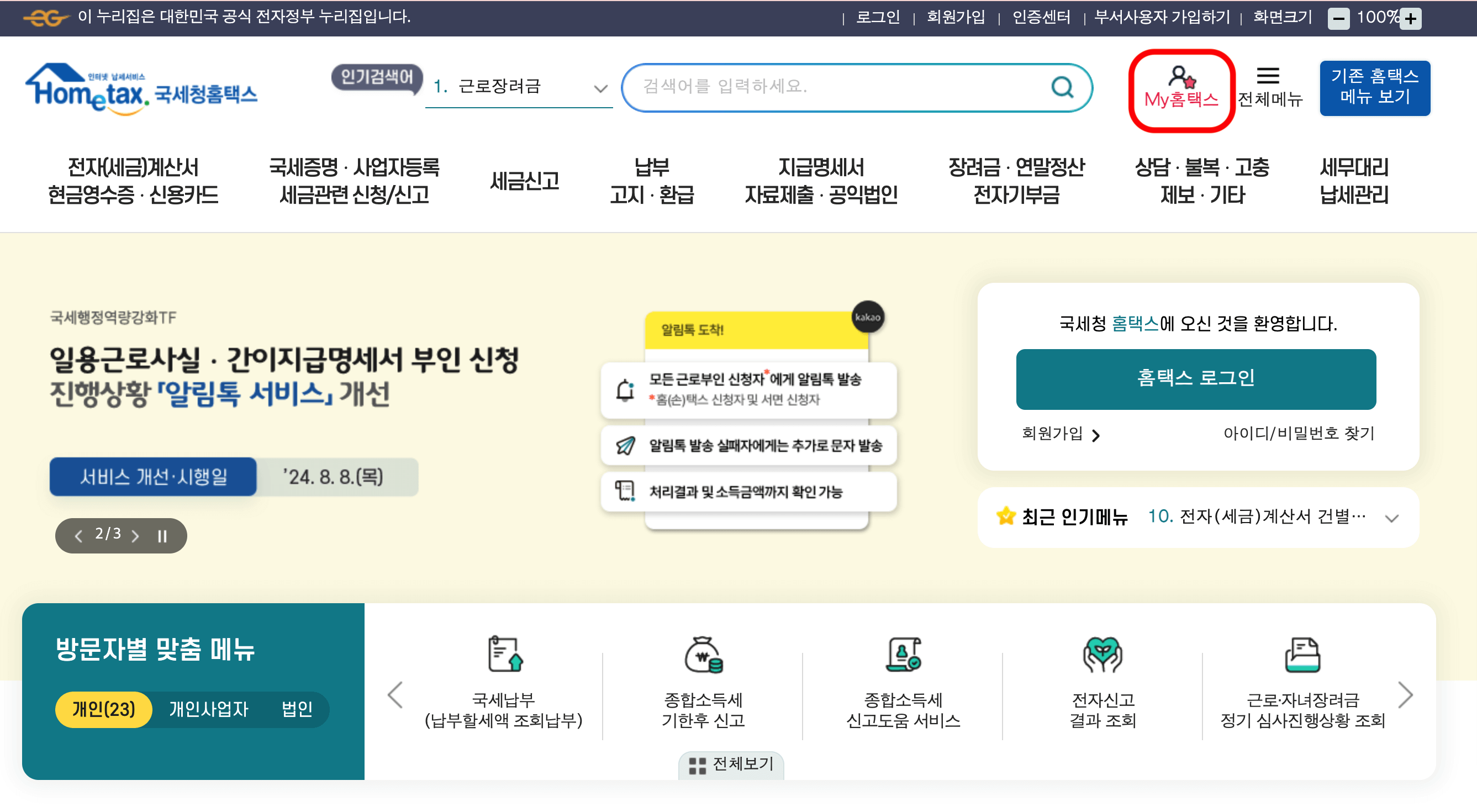Expand the 최근 인기메뉴 list chevron

1391,518
